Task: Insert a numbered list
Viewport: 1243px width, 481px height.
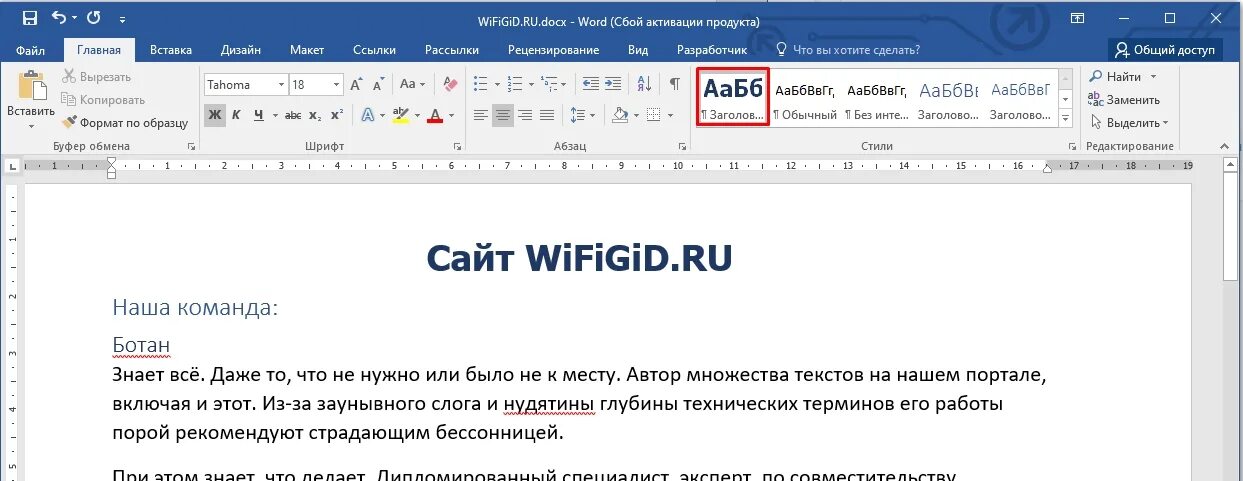Action: click(515, 84)
